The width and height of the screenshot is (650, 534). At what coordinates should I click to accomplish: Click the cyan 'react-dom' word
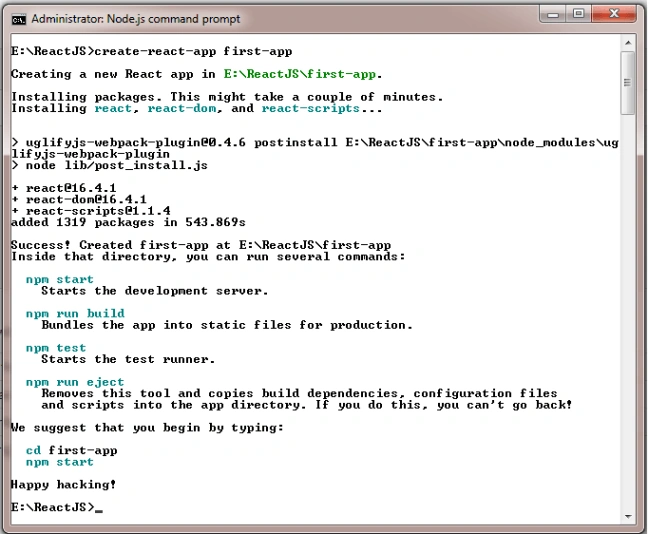coord(182,109)
